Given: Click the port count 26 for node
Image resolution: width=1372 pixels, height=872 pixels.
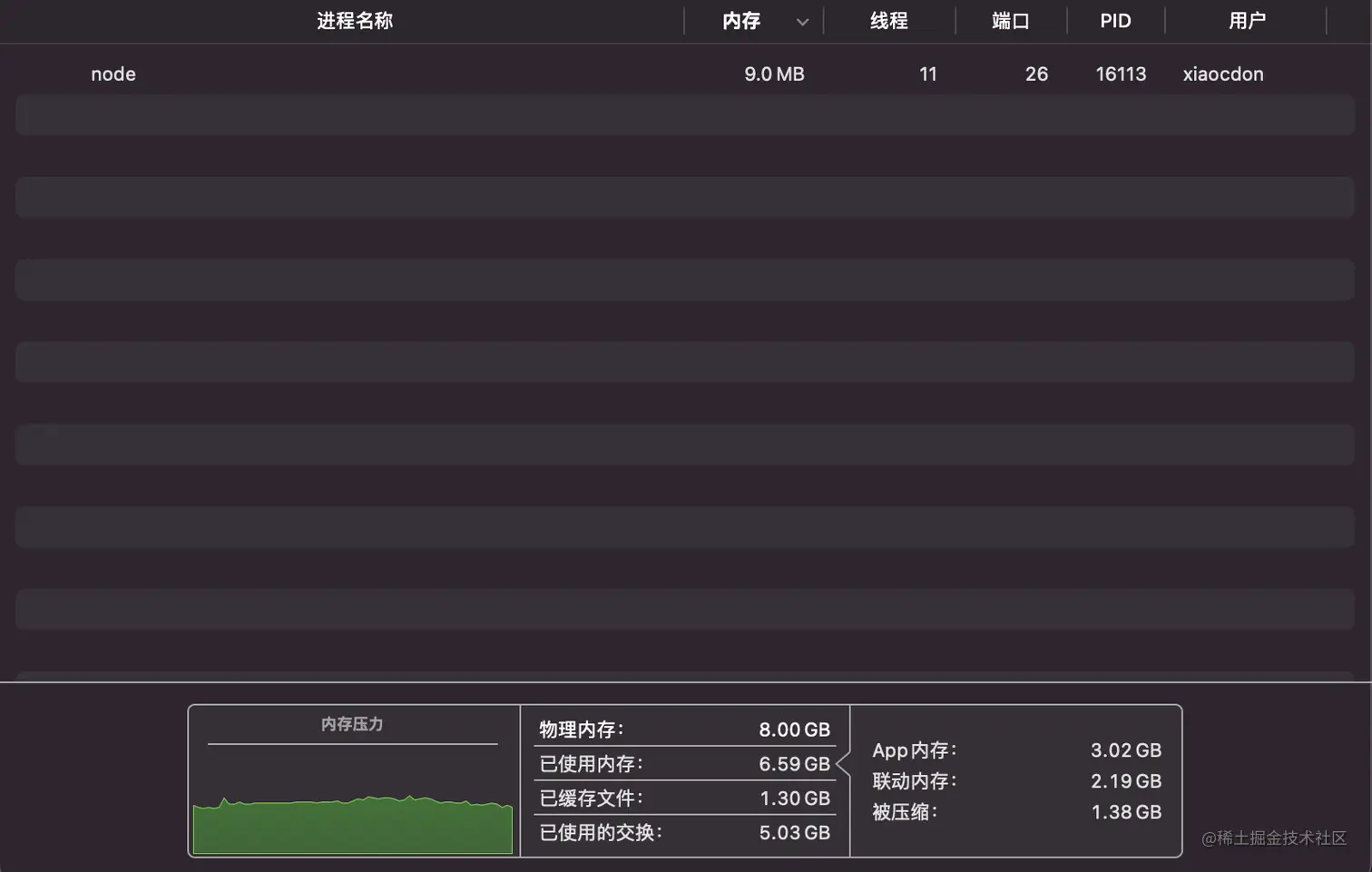Looking at the screenshot, I should pyautogui.click(x=1036, y=73).
